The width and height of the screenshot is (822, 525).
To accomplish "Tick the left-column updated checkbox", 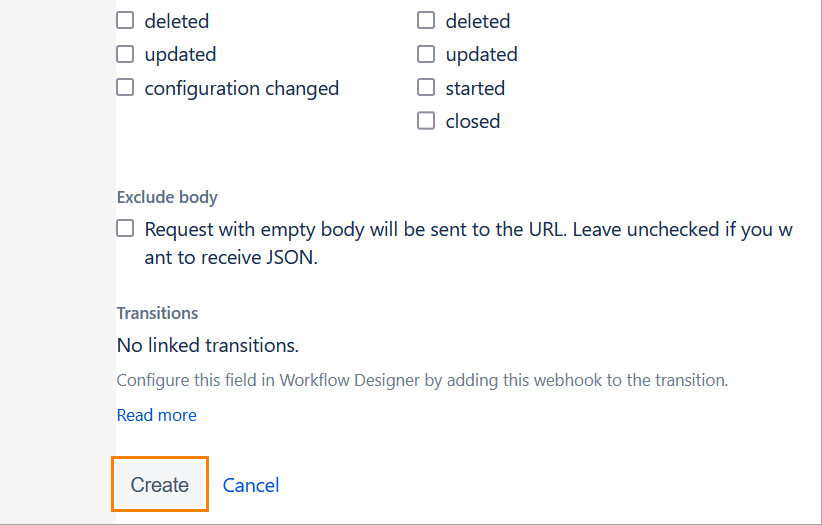I will click(x=125, y=54).
